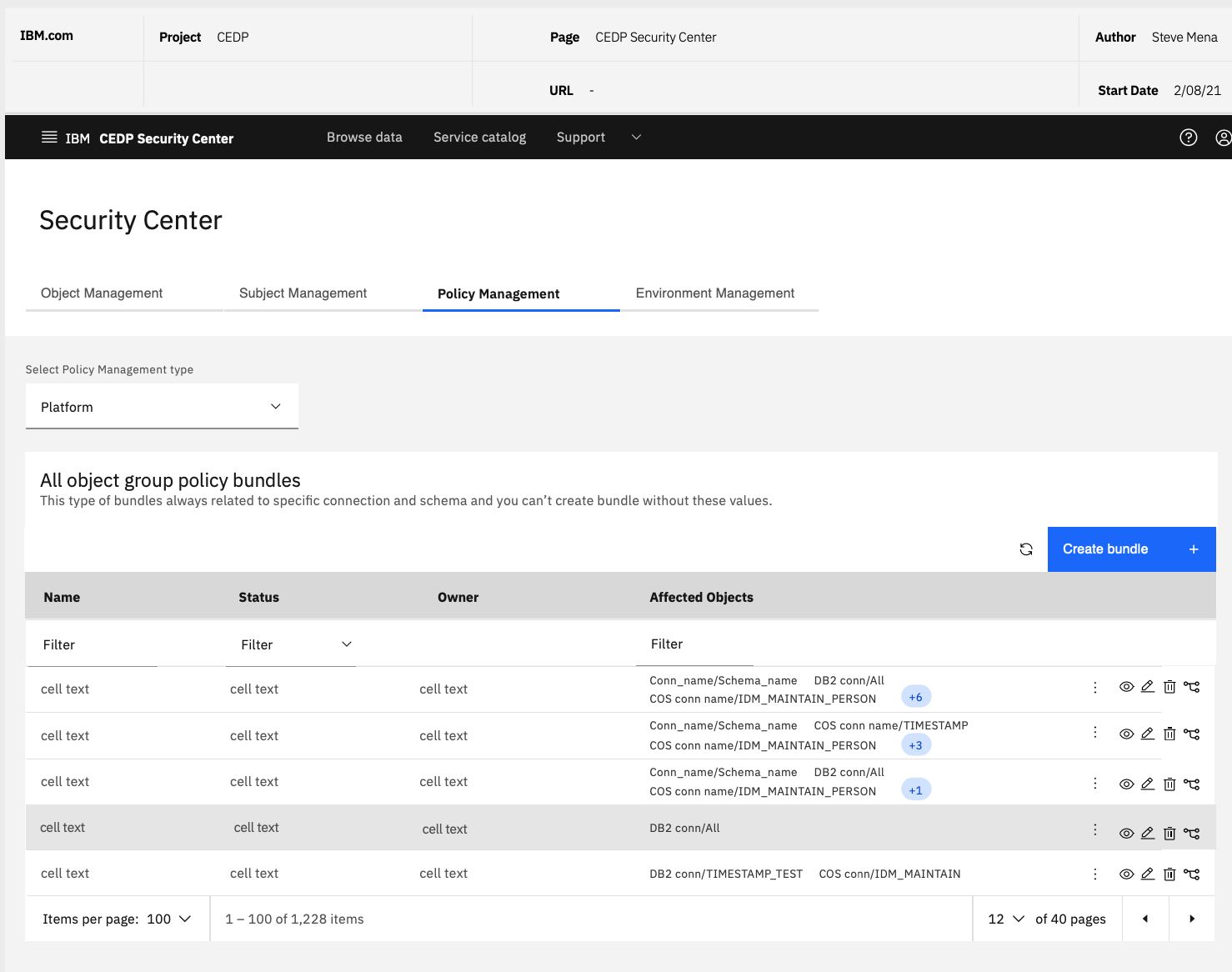Viewport: 1232px width, 972px height.
Task: Open the hamburger navigation menu
Action: (x=49, y=138)
